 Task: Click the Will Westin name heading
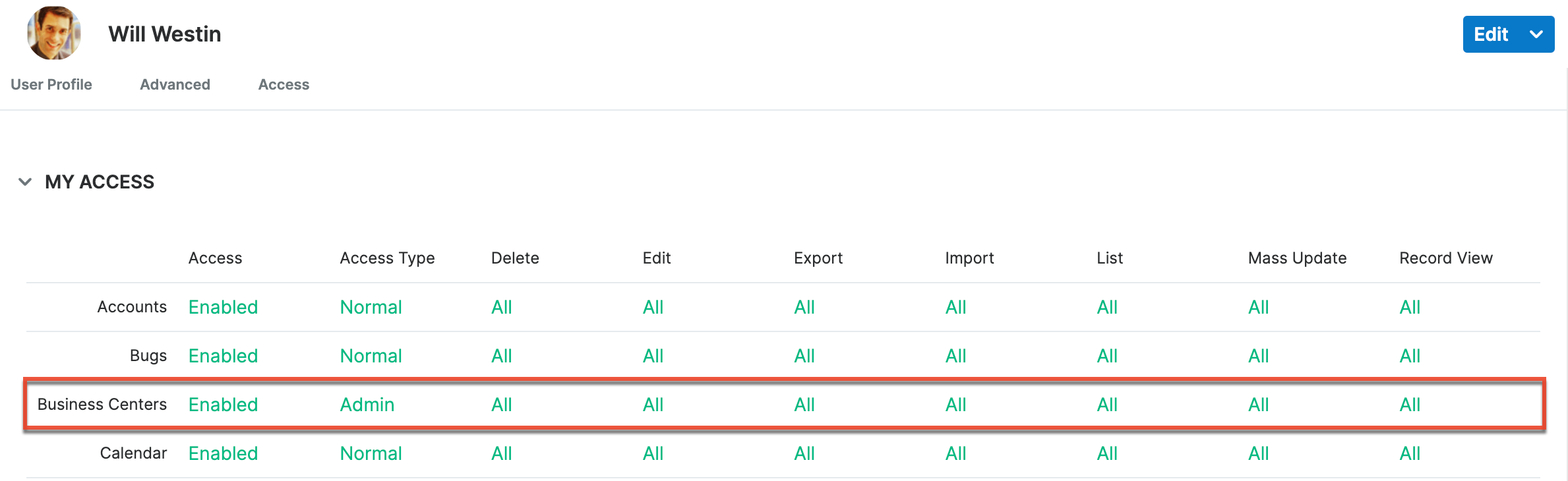tap(165, 34)
